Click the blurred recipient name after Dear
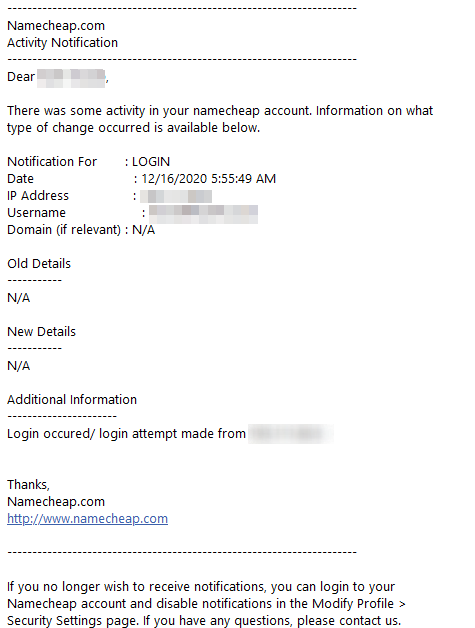475x628 pixels. point(71,78)
